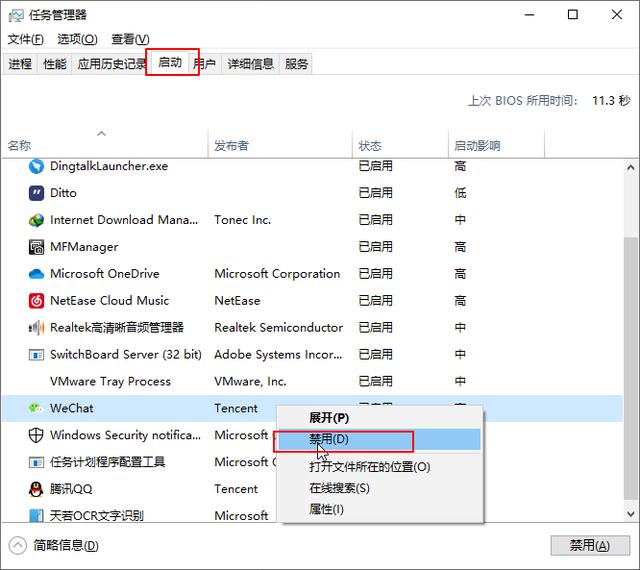Open the 选项(O) menu
640x570 pixels.
[x=77, y=39]
